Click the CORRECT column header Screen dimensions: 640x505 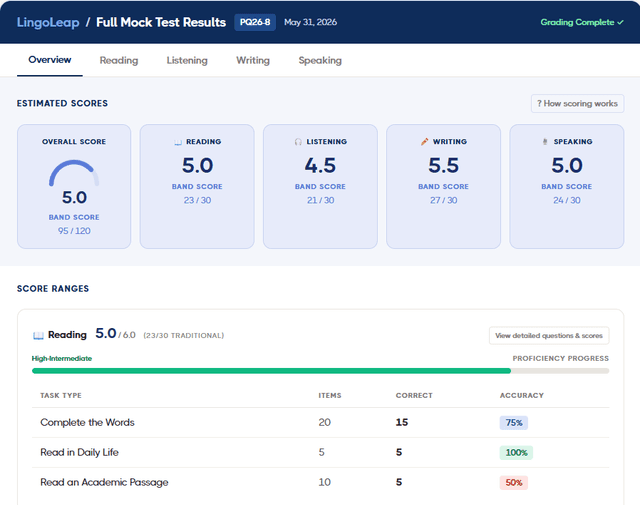[x=414, y=395]
